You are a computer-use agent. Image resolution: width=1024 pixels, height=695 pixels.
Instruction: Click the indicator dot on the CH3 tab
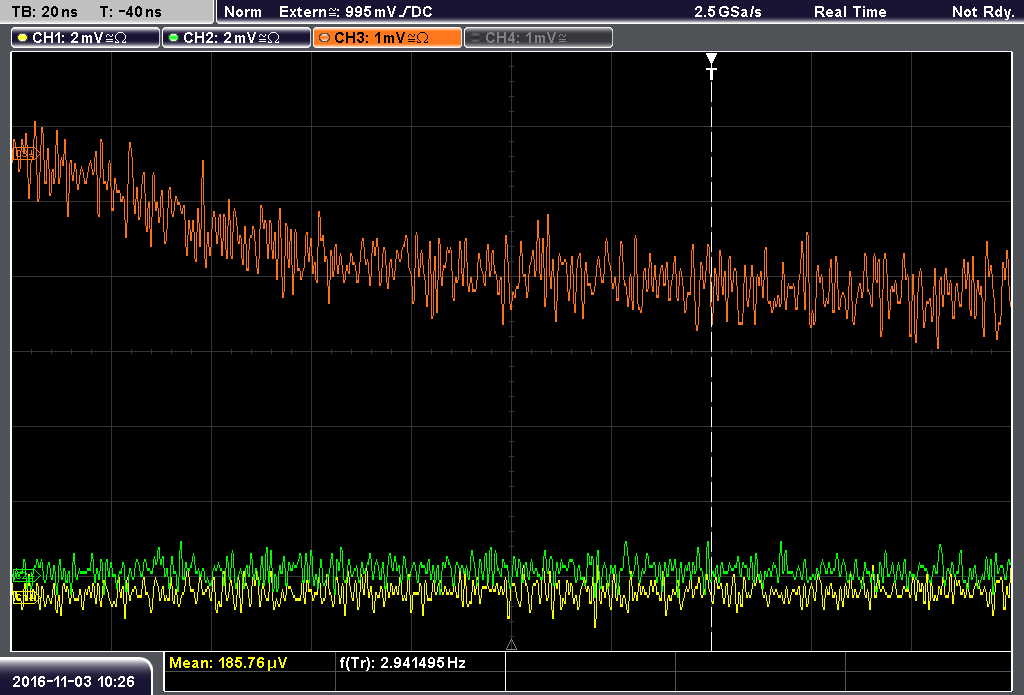pos(324,38)
